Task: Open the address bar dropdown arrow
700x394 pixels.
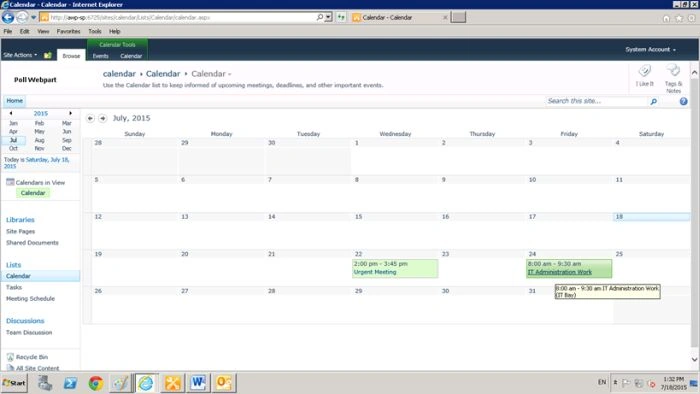Action: (329, 17)
